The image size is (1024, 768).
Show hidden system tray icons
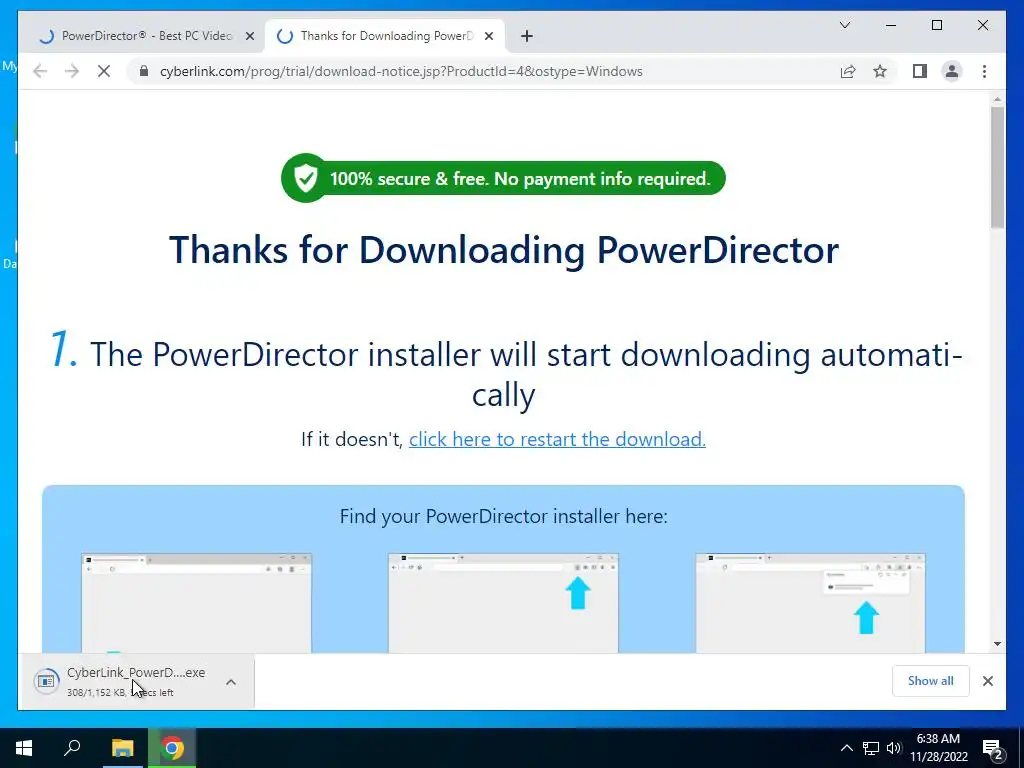point(846,748)
